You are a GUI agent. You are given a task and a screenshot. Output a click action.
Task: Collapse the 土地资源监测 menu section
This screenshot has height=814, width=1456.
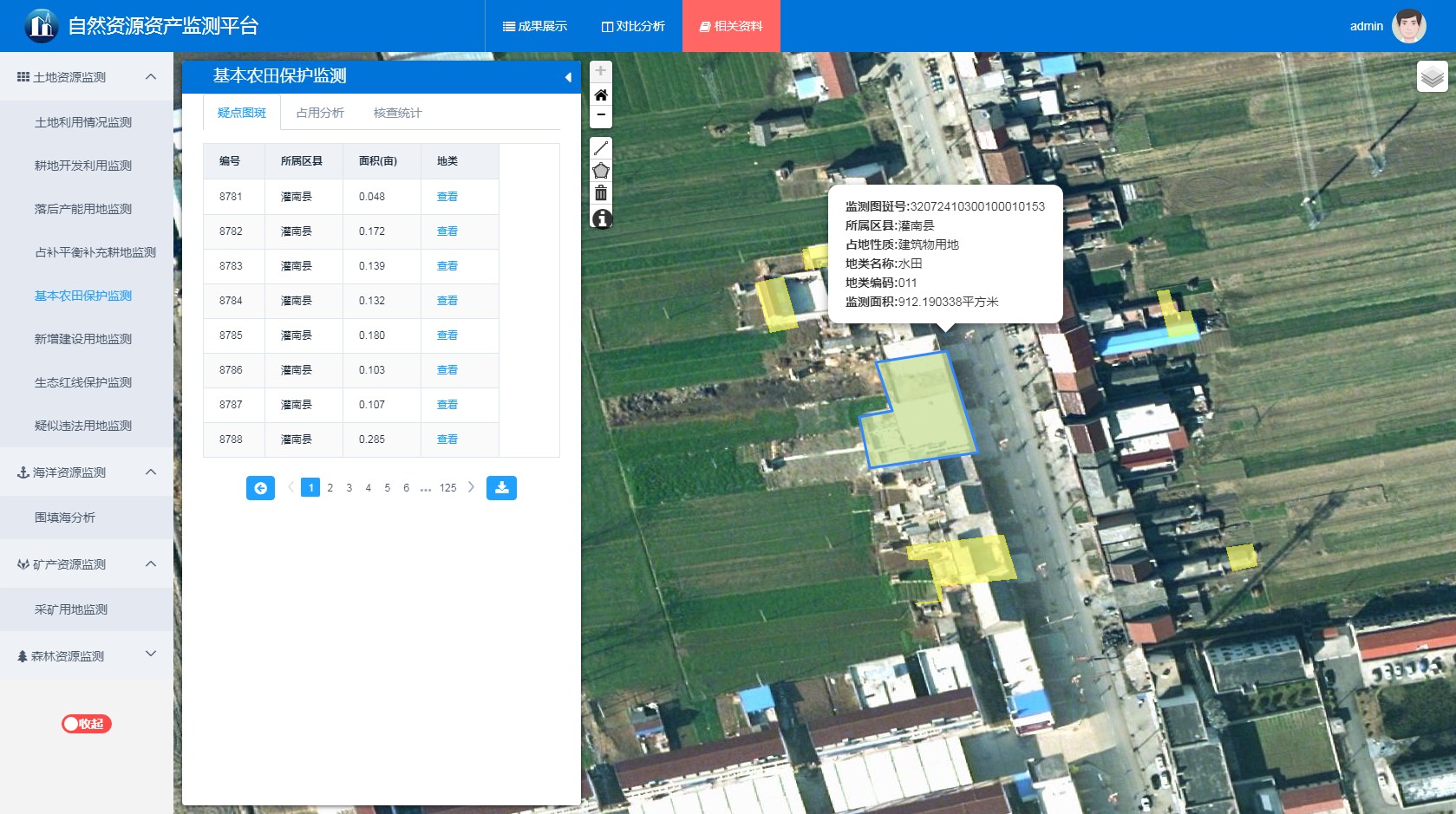(x=151, y=77)
